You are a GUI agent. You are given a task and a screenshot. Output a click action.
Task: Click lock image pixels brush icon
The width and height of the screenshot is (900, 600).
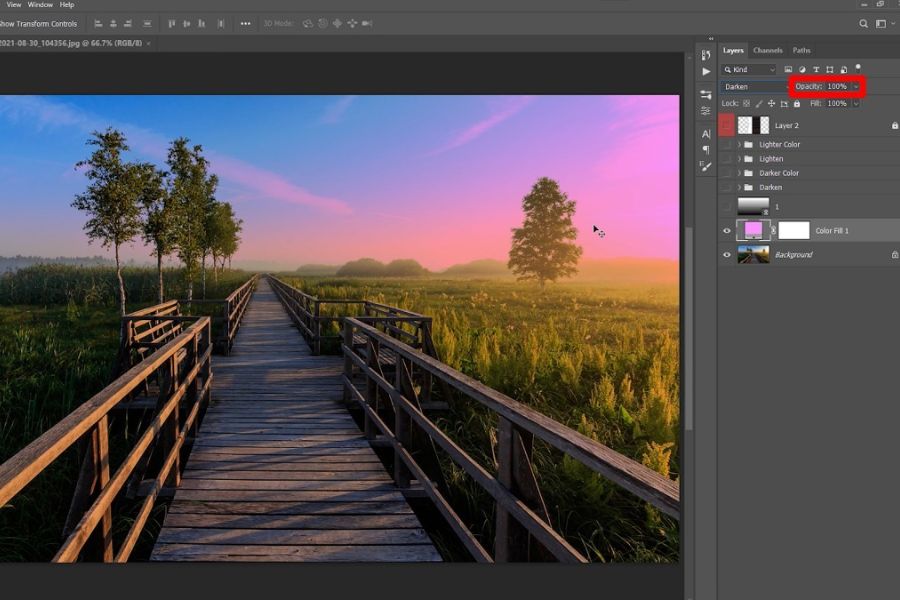[x=759, y=103]
